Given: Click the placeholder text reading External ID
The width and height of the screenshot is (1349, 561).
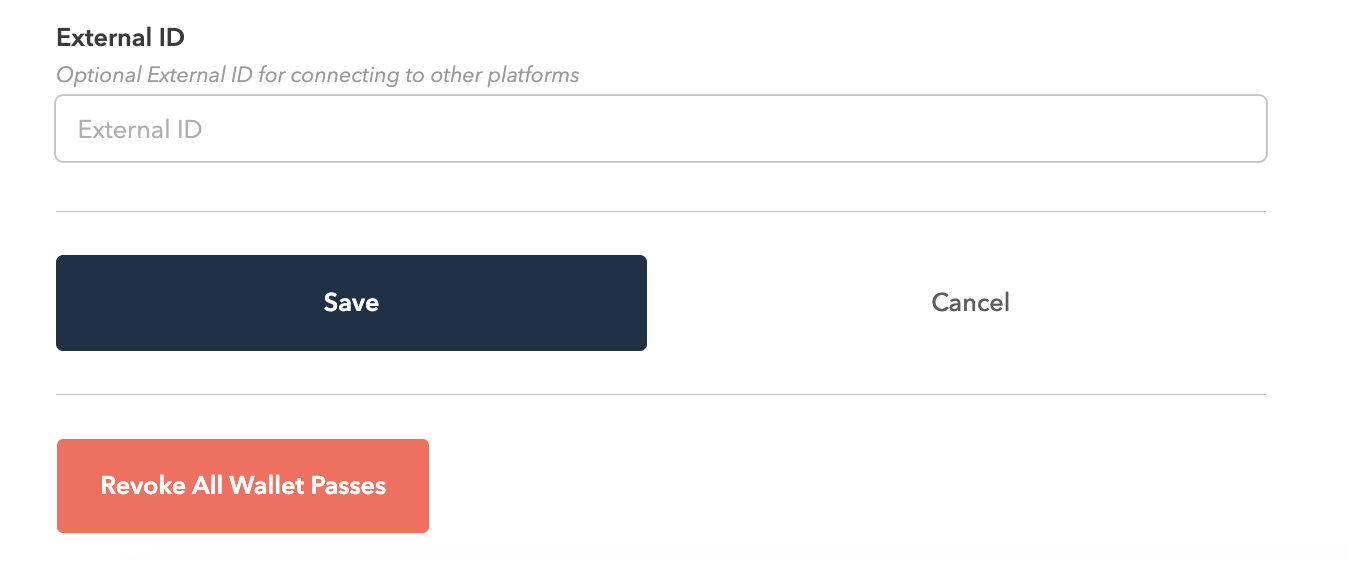Looking at the screenshot, I should (140, 130).
